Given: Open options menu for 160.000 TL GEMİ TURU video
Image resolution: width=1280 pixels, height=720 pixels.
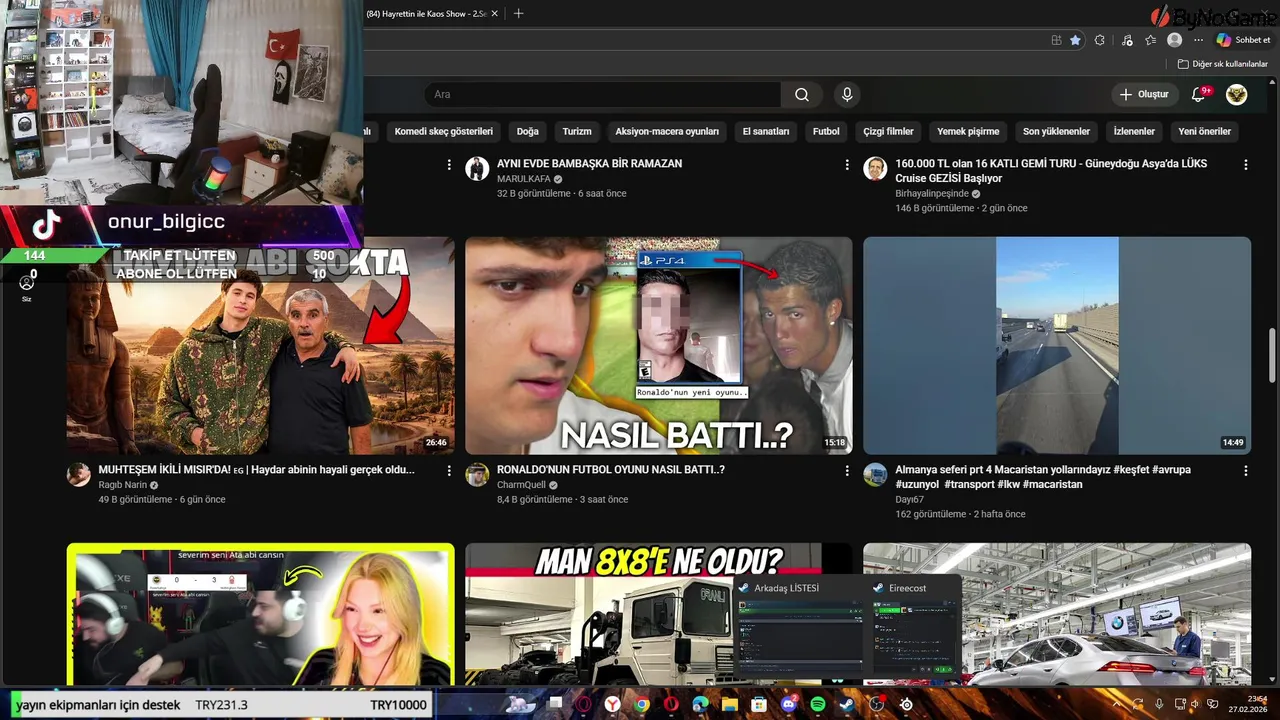Looking at the screenshot, I should pyautogui.click(x=1246, y=165).
